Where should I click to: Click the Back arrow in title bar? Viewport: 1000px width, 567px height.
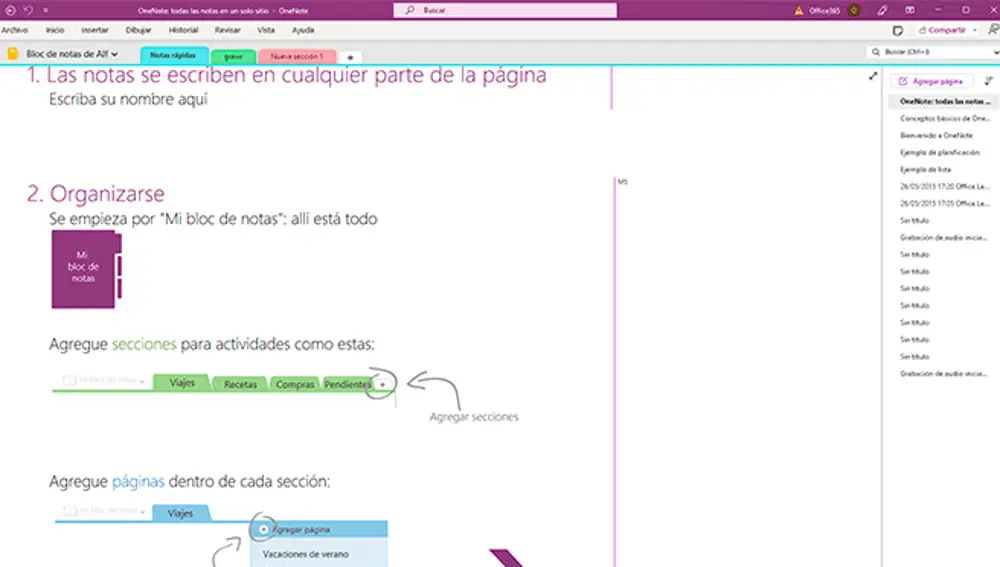(x=10, y=10)
